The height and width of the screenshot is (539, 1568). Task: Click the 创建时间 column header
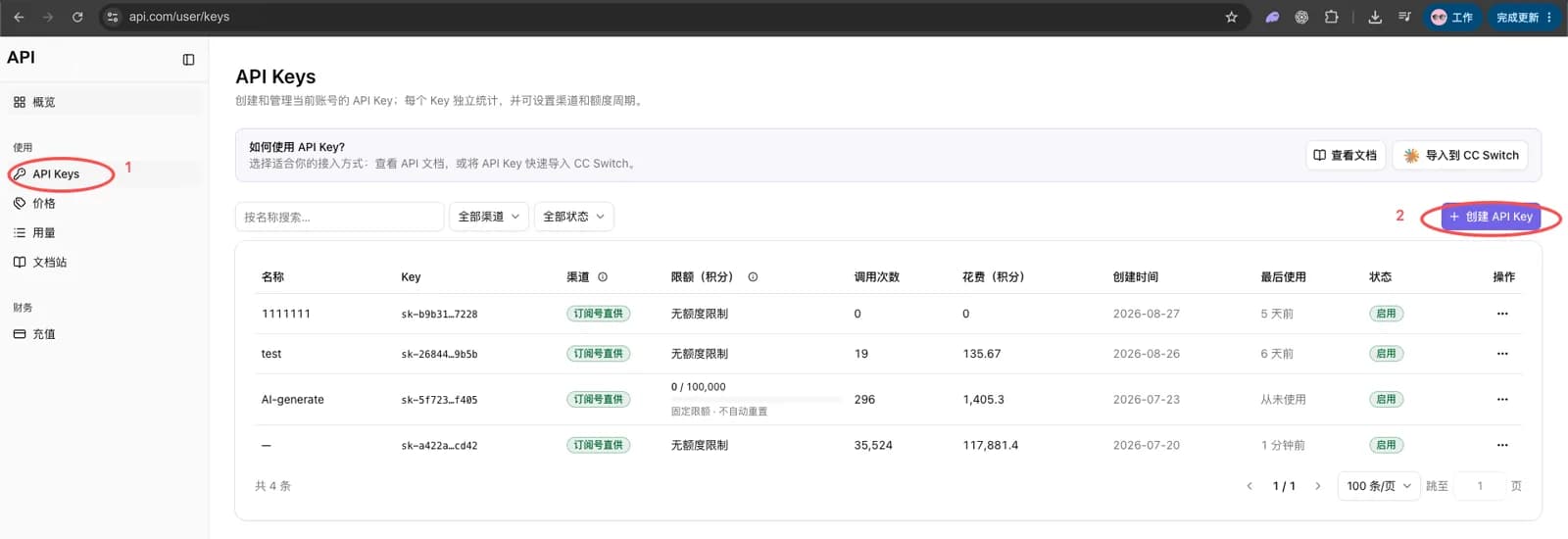click(x=1135, y=277)
